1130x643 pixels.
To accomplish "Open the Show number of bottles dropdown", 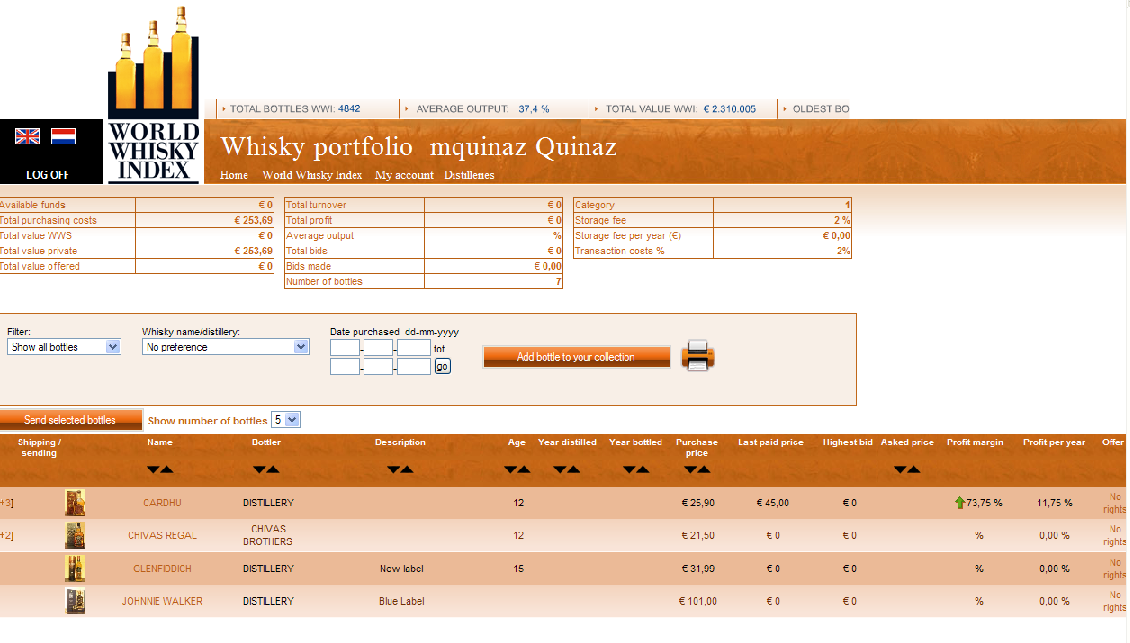I will (x=286, y=420).
